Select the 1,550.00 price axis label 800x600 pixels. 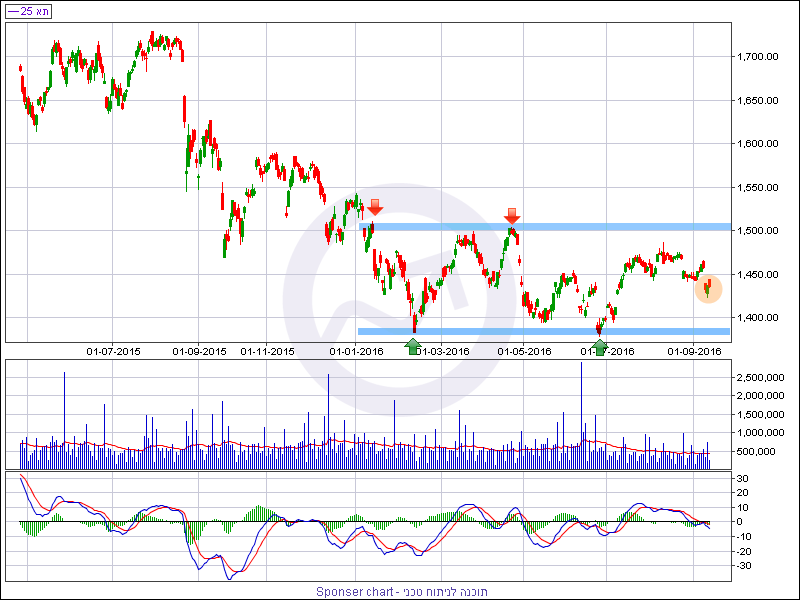pos(758,188)
